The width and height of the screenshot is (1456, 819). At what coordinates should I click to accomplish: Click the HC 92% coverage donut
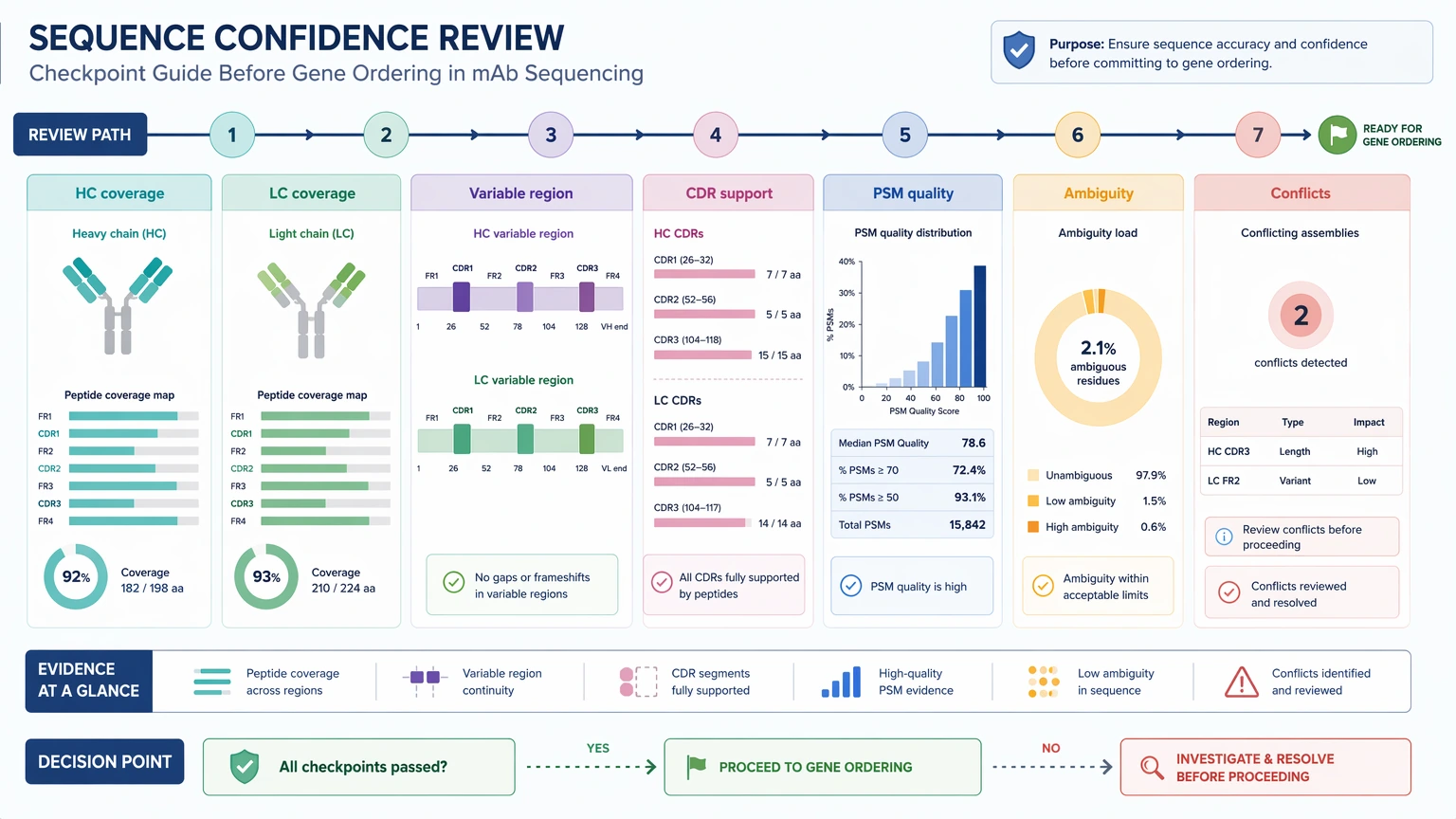[x=76, y=576]
